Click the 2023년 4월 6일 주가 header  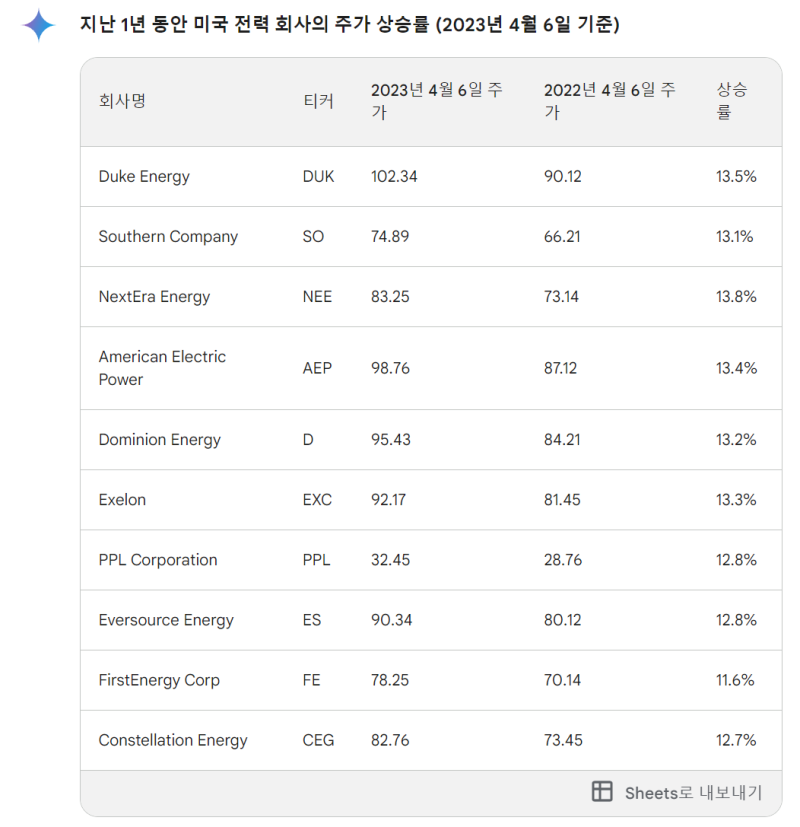pos(436,101)
